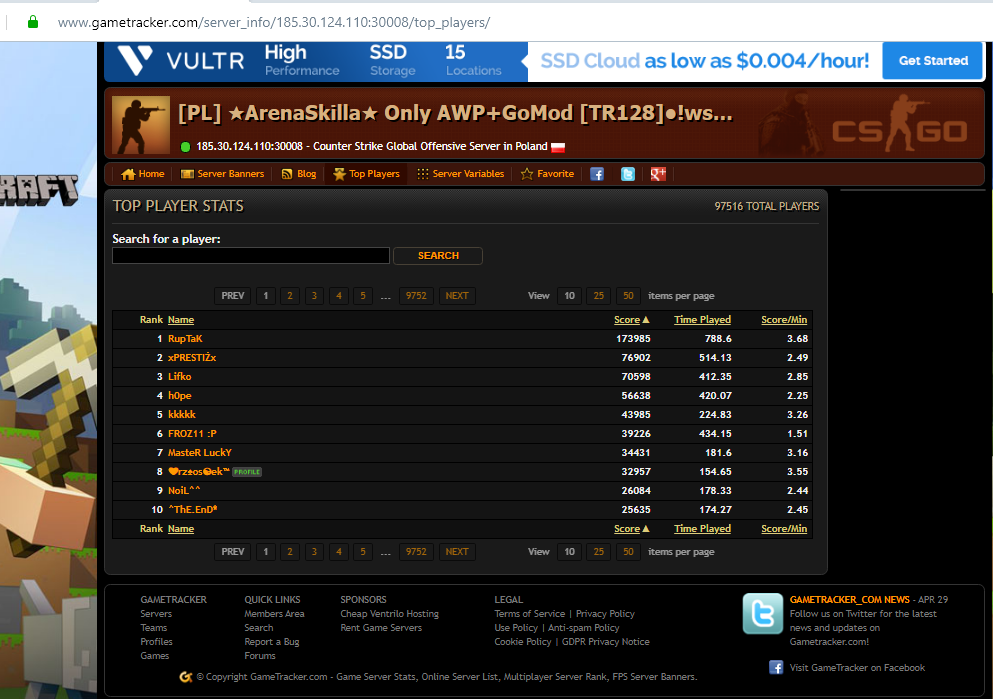Image resolution: width=993 pixels, height=700 pixels.
Task: Open Terms of Service link
Action: (x=529, y=614)
